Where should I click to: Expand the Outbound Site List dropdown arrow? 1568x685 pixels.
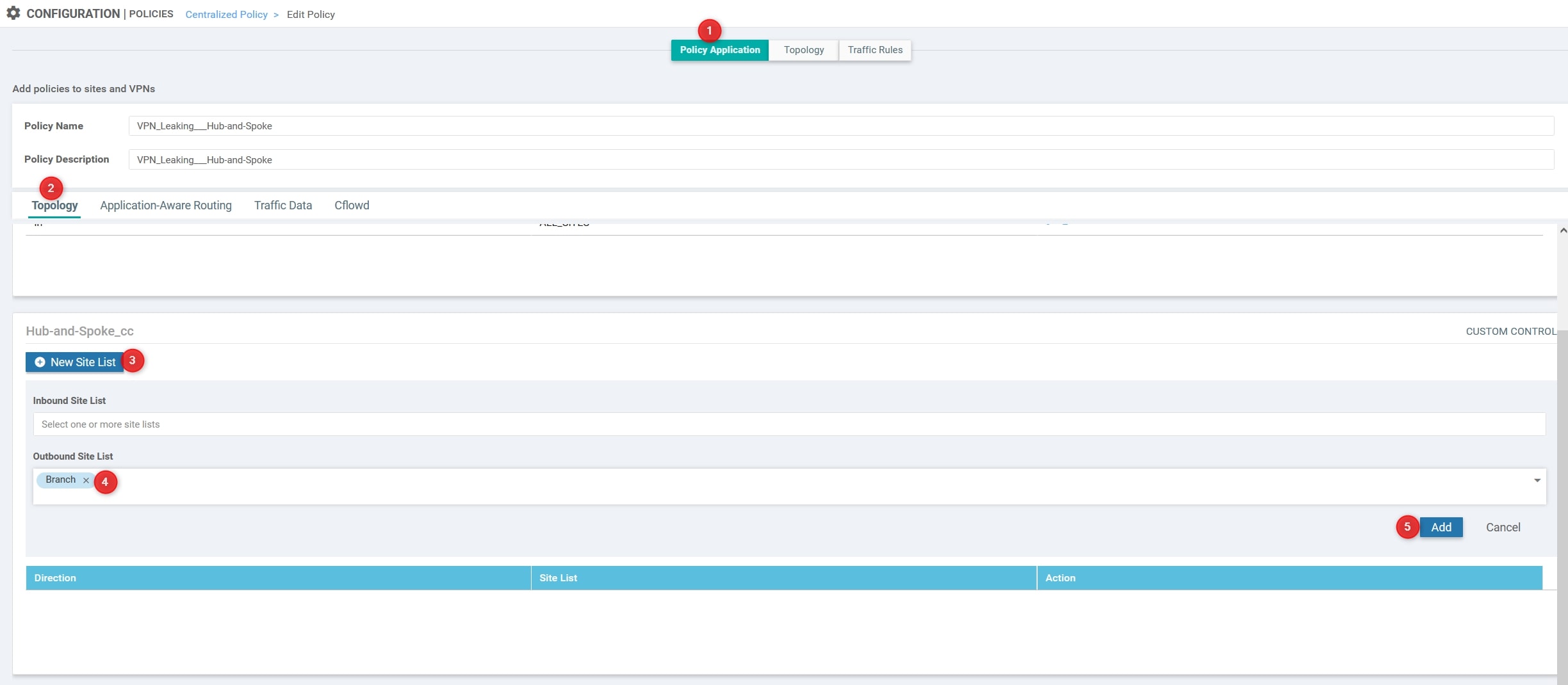coord(1537,480)
